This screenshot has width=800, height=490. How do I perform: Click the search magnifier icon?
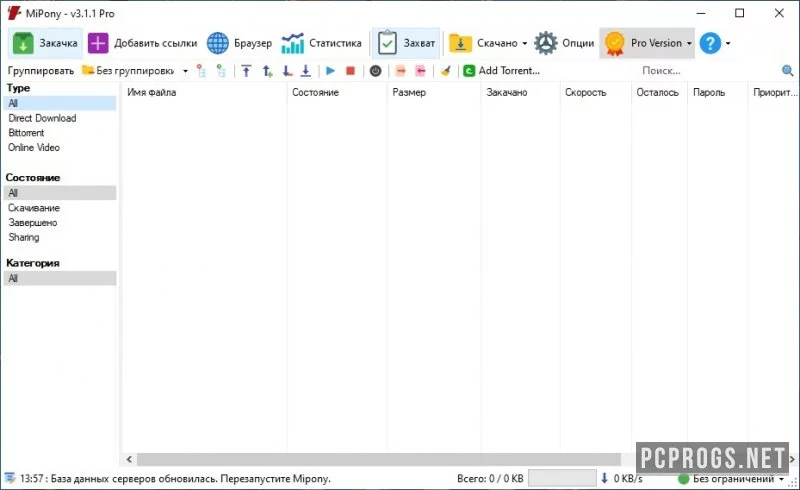click(787, 71)
